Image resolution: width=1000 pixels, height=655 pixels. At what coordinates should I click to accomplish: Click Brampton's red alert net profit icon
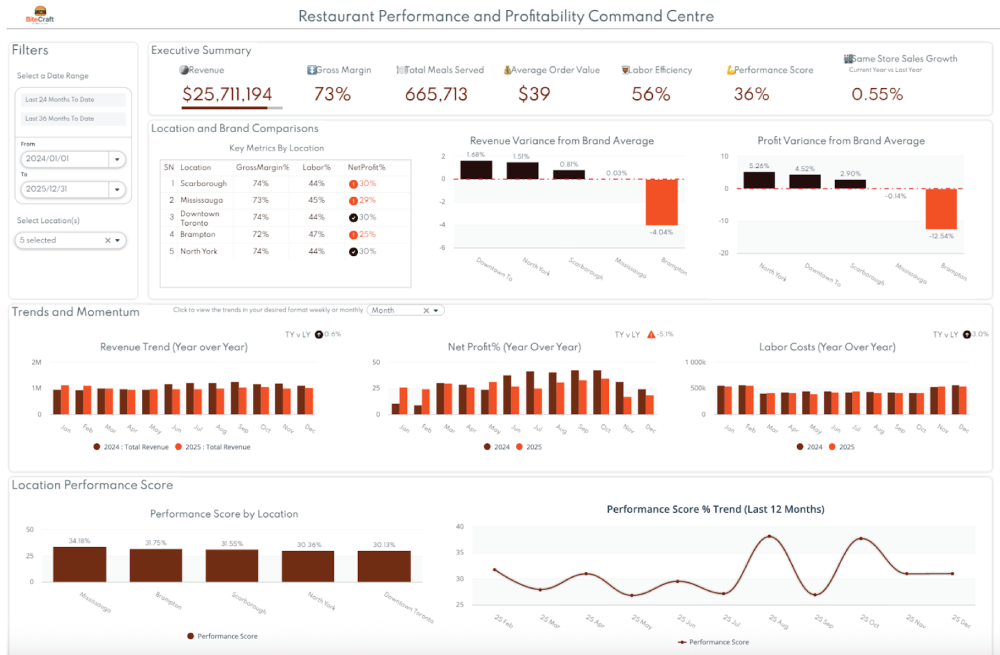coord(353,235)
